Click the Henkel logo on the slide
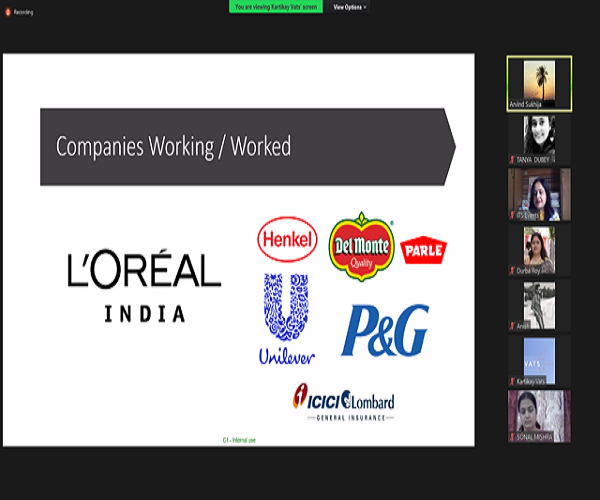Screen dimensions: 600x500 (287, 239)
